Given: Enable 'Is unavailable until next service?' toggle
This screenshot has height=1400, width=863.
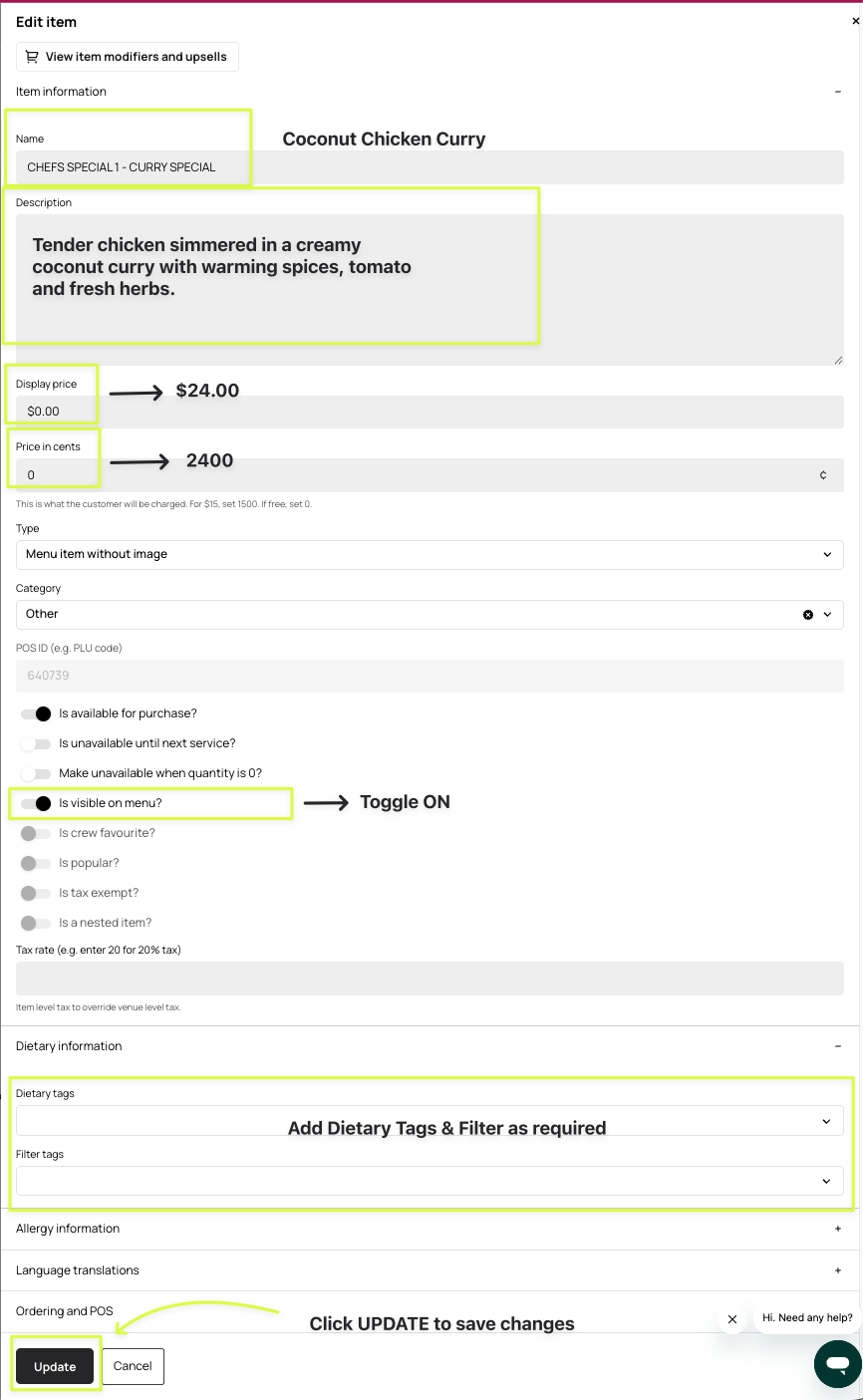Looking at the screenshot, I should pos(36,743).
